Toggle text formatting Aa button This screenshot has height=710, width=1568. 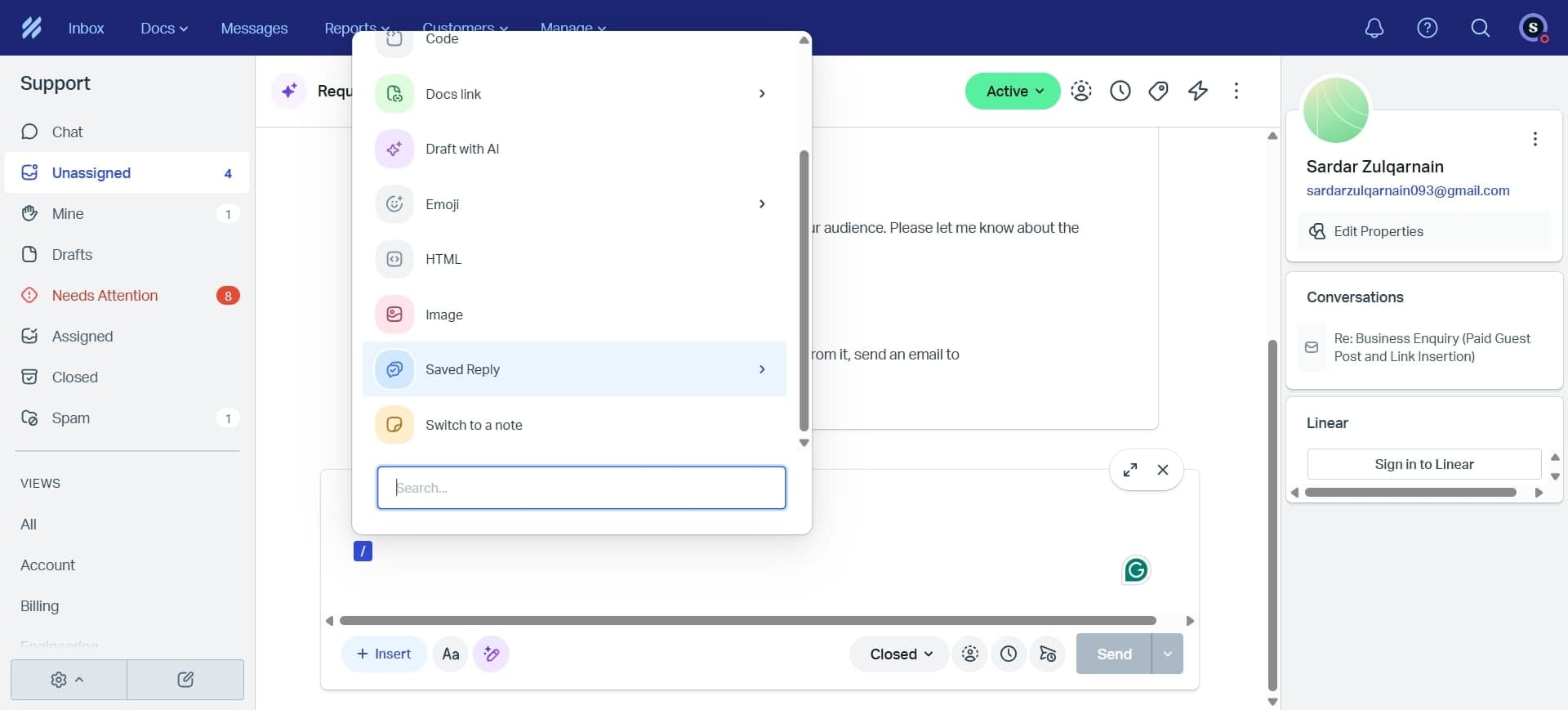(450, 654)
